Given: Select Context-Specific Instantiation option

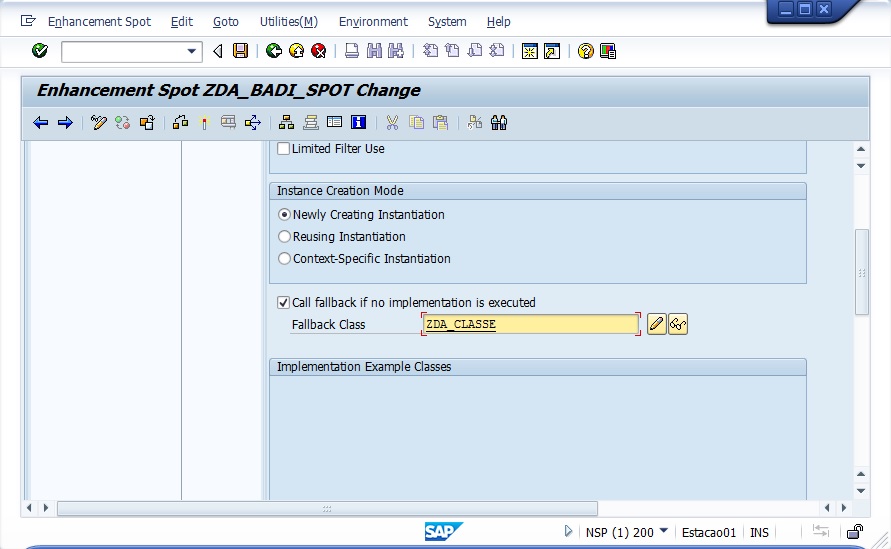Looking at the screenshot, I should click(x=285, y=259).
